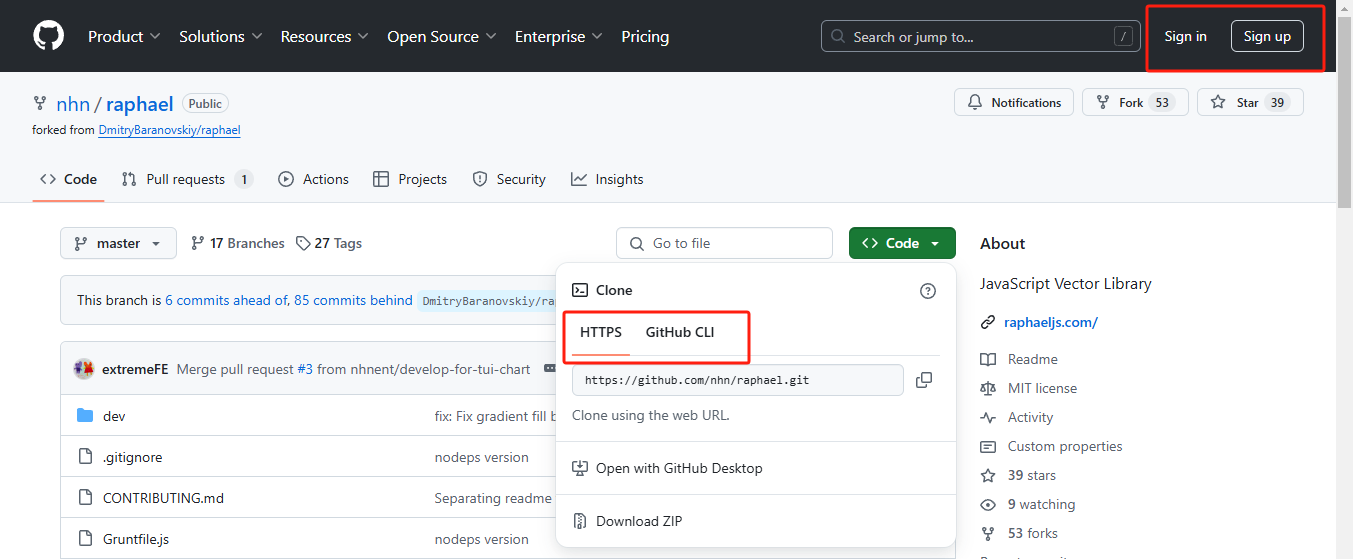The image size is (1353, 559).
Task: Click the extremeFE author name
Action: coord(135,369)
